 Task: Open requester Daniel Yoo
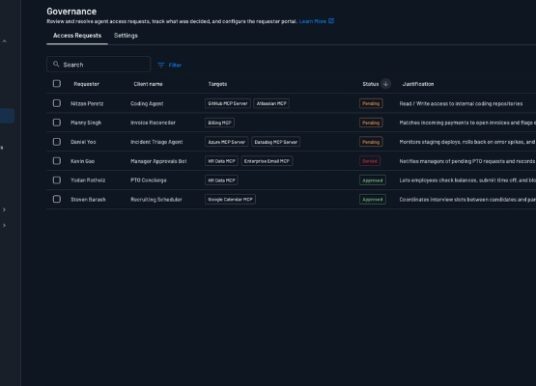point(83,142)
